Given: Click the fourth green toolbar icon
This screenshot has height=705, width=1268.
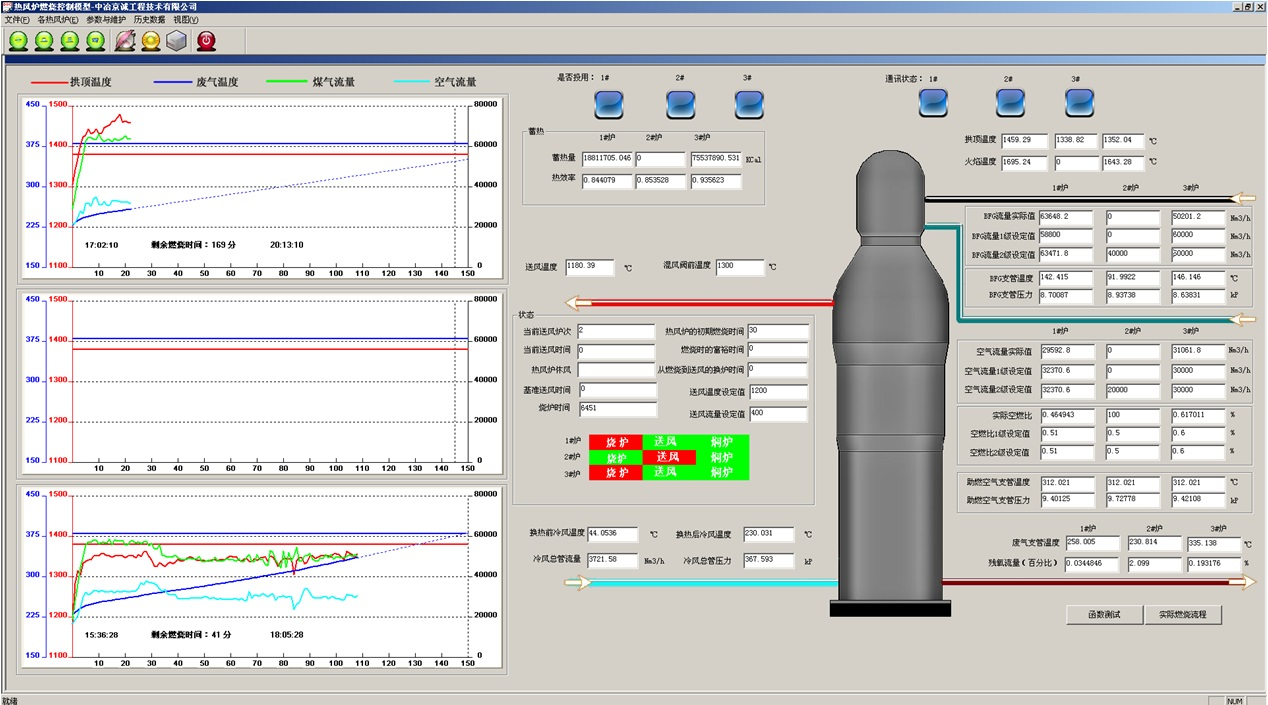Looking at the screenshot, I should tap(94, 41).
